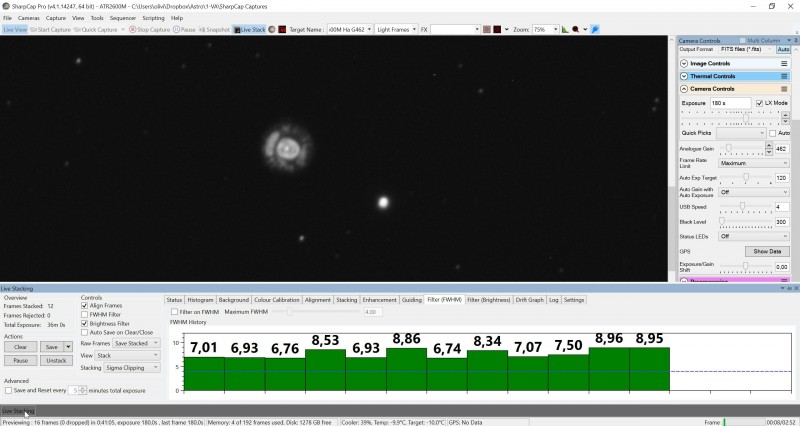The image size is (800, 426).
Task: Click Exposure slider up arrow
Action: [x=785, y=115]
